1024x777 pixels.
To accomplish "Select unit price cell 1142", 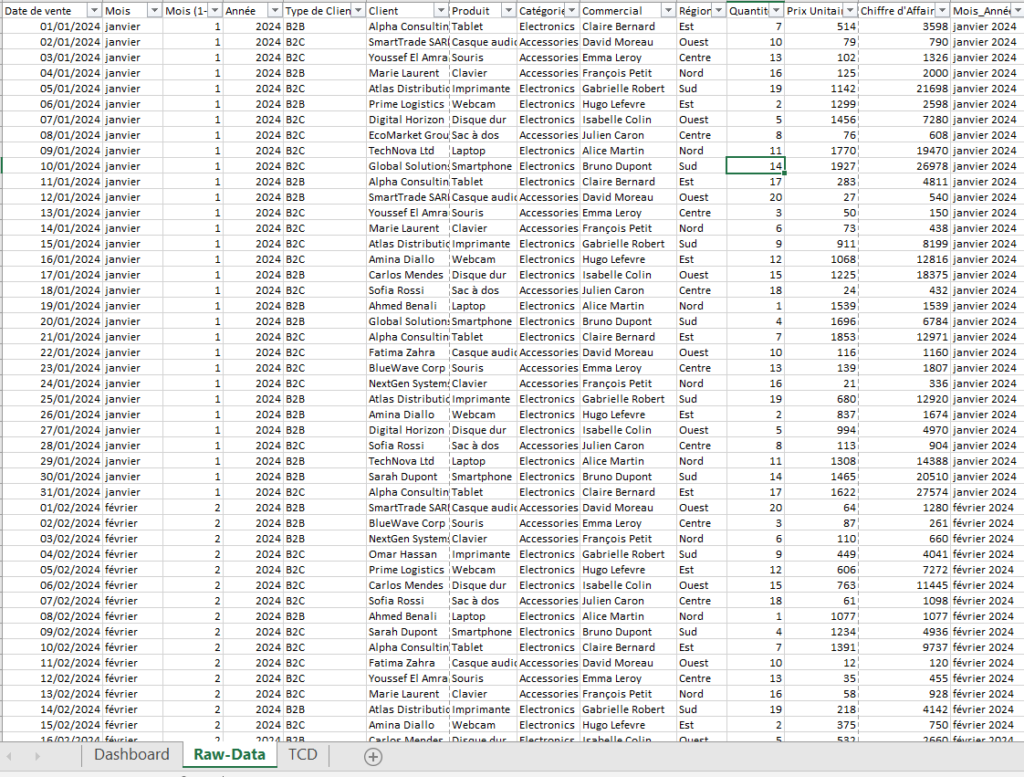I will click(821, 89).
